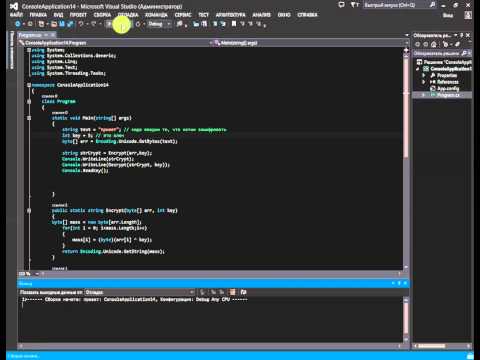Click the Open File toolbar icon
Viewport: 480px width, 360px height.
coord(54,24)
